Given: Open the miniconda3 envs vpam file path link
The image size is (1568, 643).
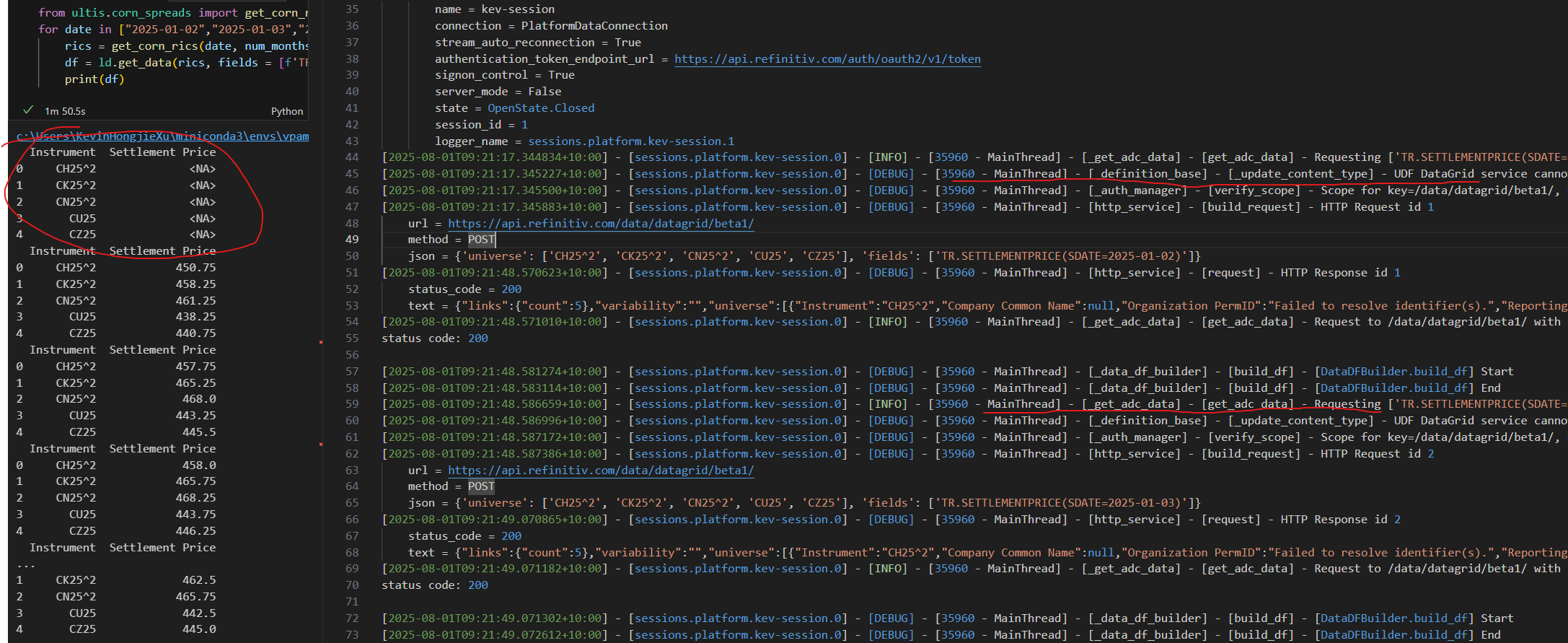Looking at the screenshot, I should coord(163,136).
